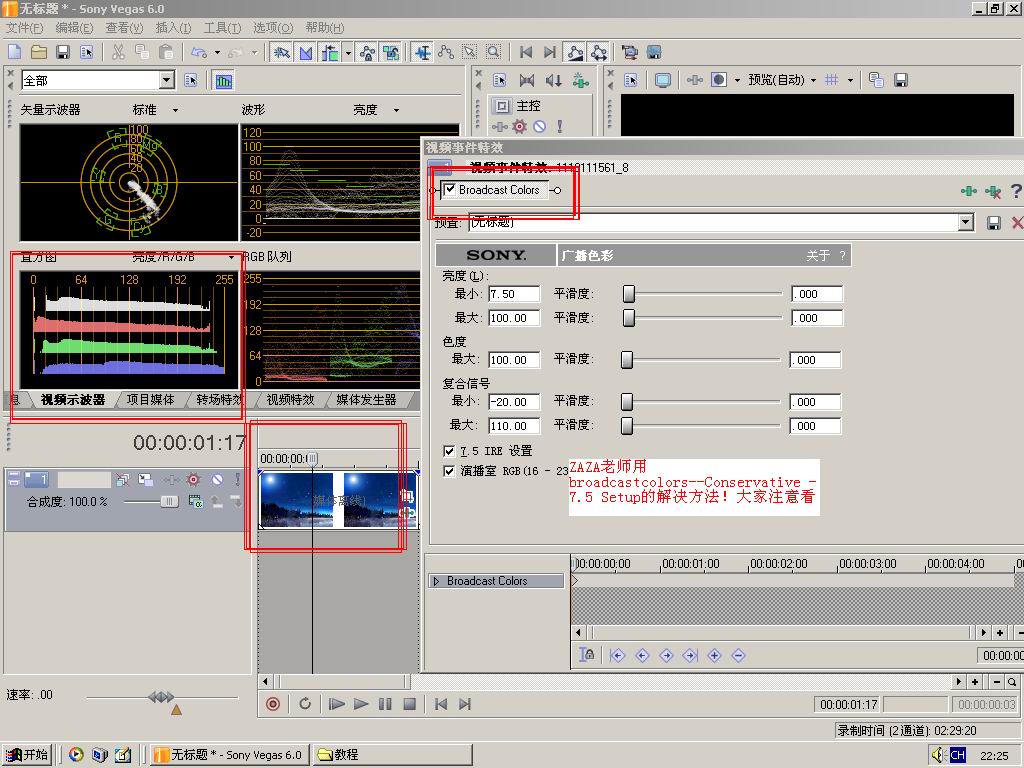Open the grid overlay dropdown arrow in preview
Screen dimensions: 1024x768
[x=850, y=80]
